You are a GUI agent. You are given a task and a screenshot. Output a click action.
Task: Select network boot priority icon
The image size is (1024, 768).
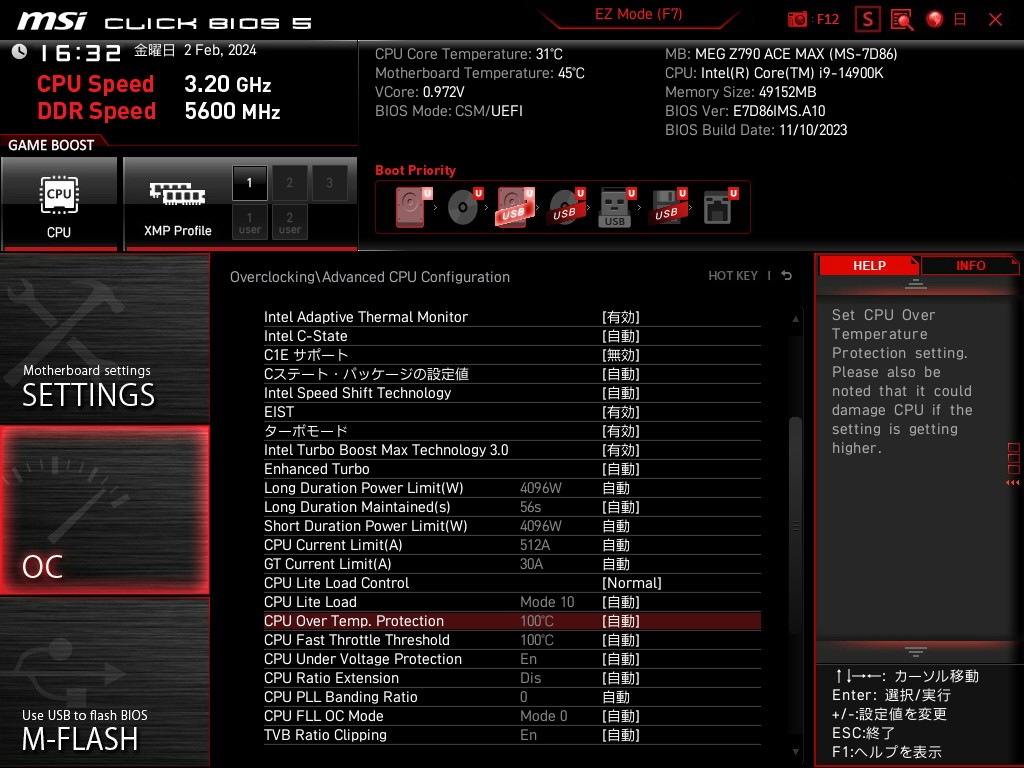(720, 207)
